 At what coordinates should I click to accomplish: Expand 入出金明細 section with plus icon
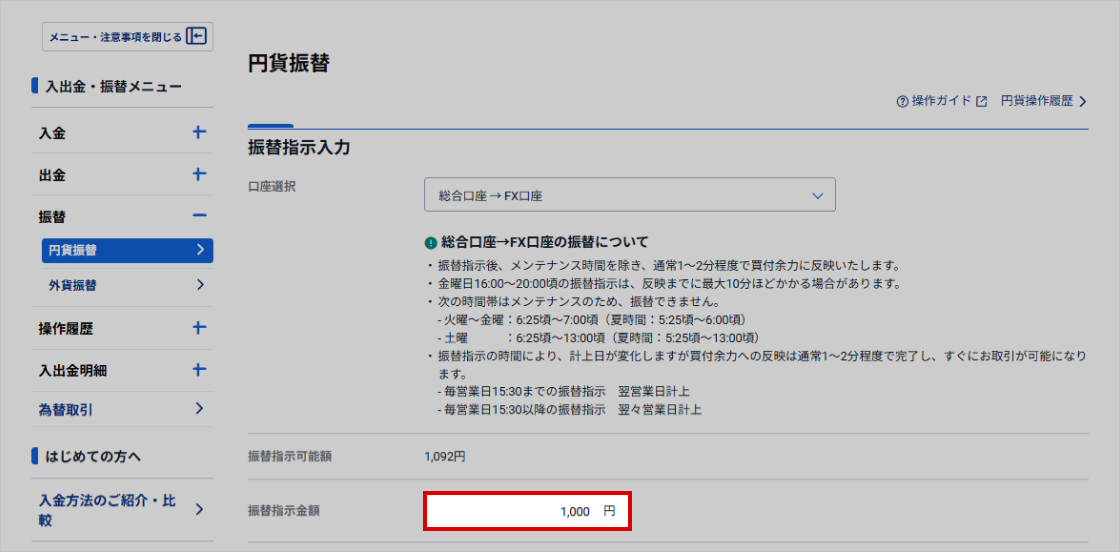pos(199,370)
